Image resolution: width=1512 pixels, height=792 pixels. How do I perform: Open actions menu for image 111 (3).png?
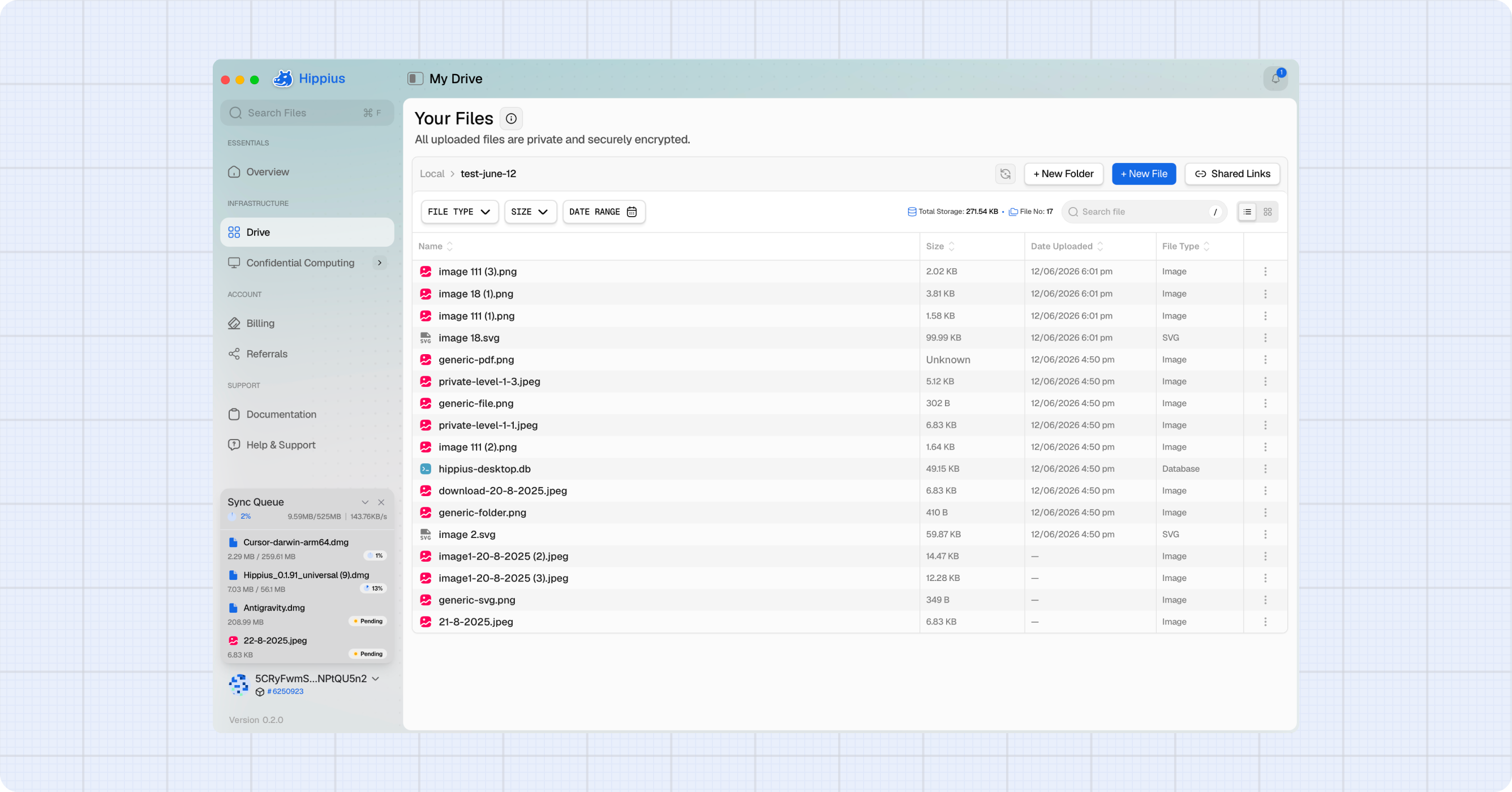(x=1265, y=272)
